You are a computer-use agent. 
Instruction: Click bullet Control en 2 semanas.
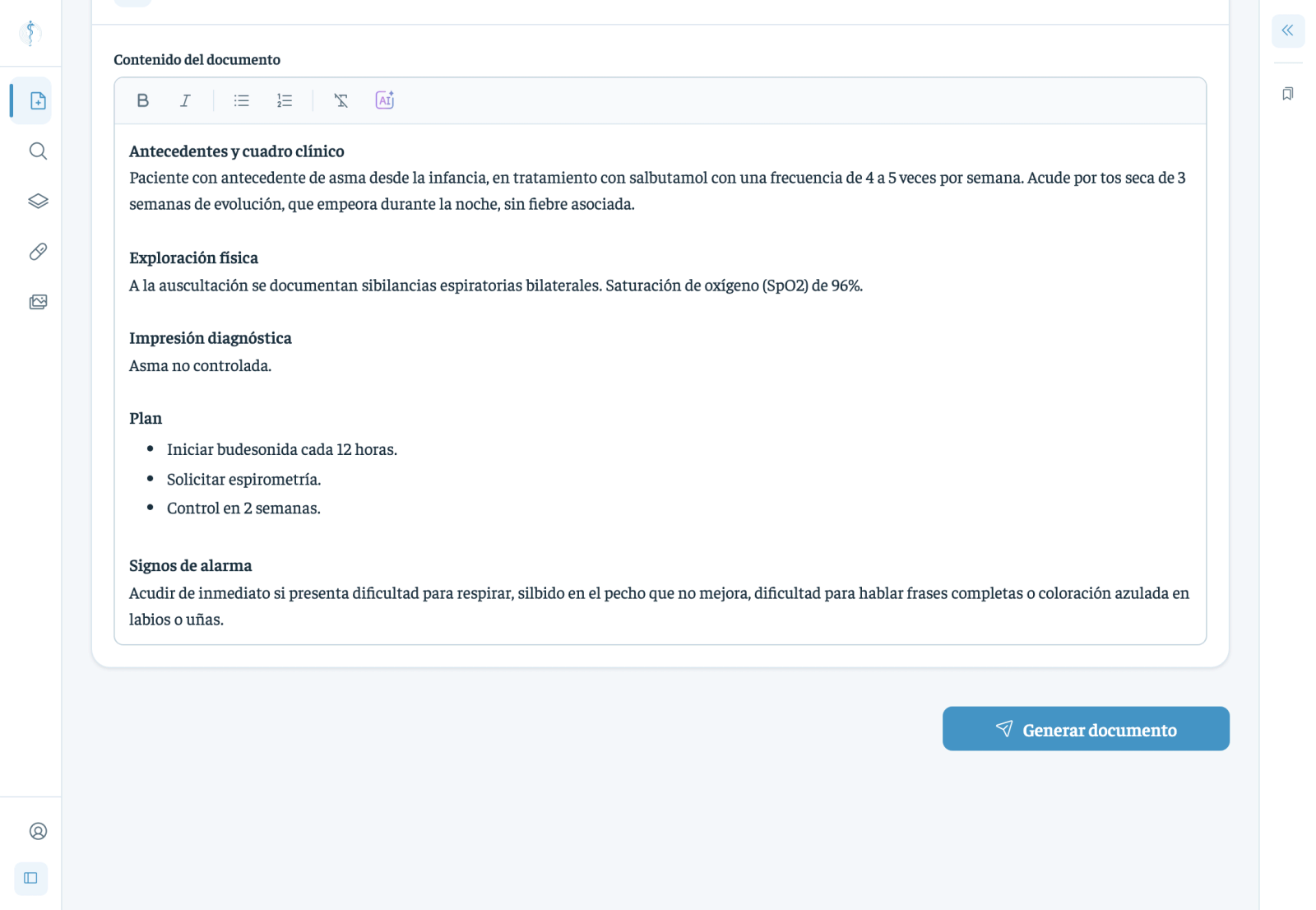pyautogui.click(x=243, y=508)
